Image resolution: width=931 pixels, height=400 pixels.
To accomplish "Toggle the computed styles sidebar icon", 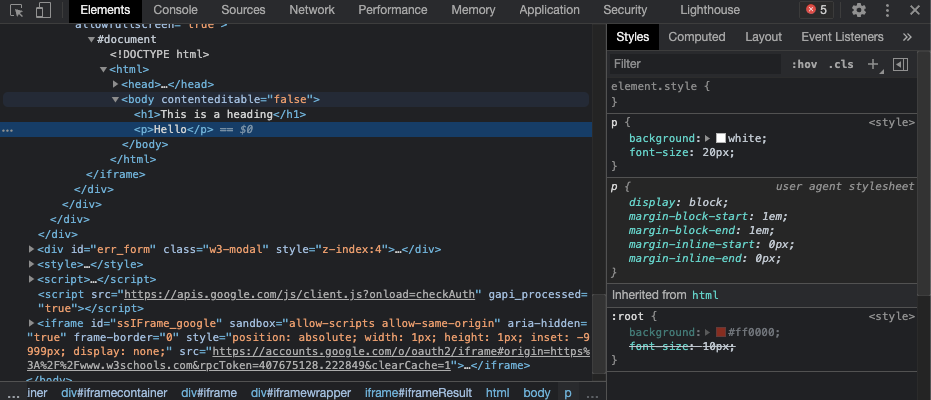I will click(901, 64).
